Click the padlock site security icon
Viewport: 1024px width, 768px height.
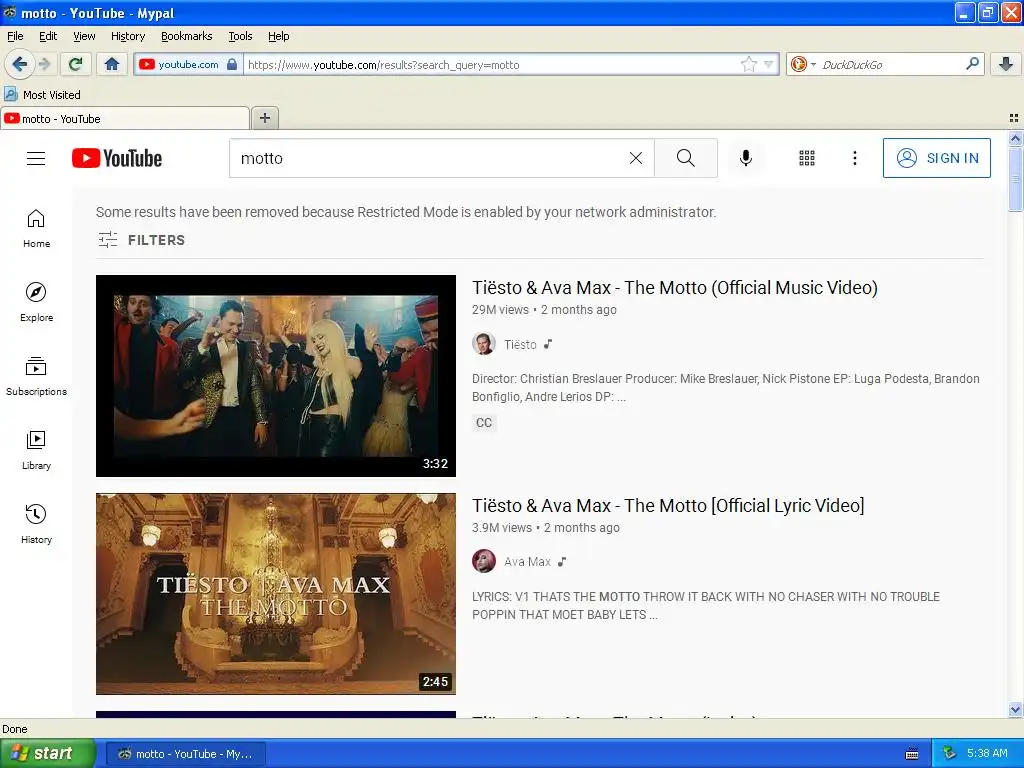tap(232, 64)
